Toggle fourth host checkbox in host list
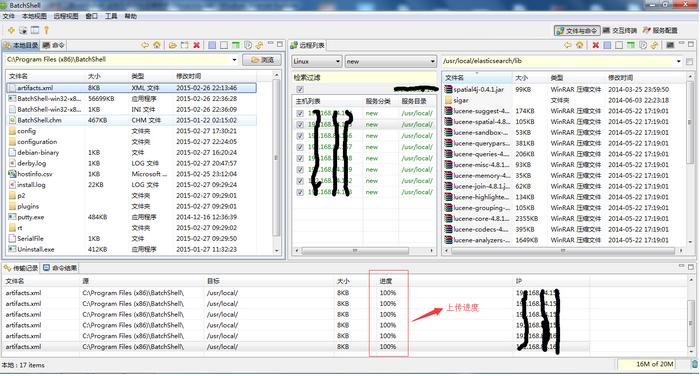This screenshot has width=700, height=376. click(300, 147)
